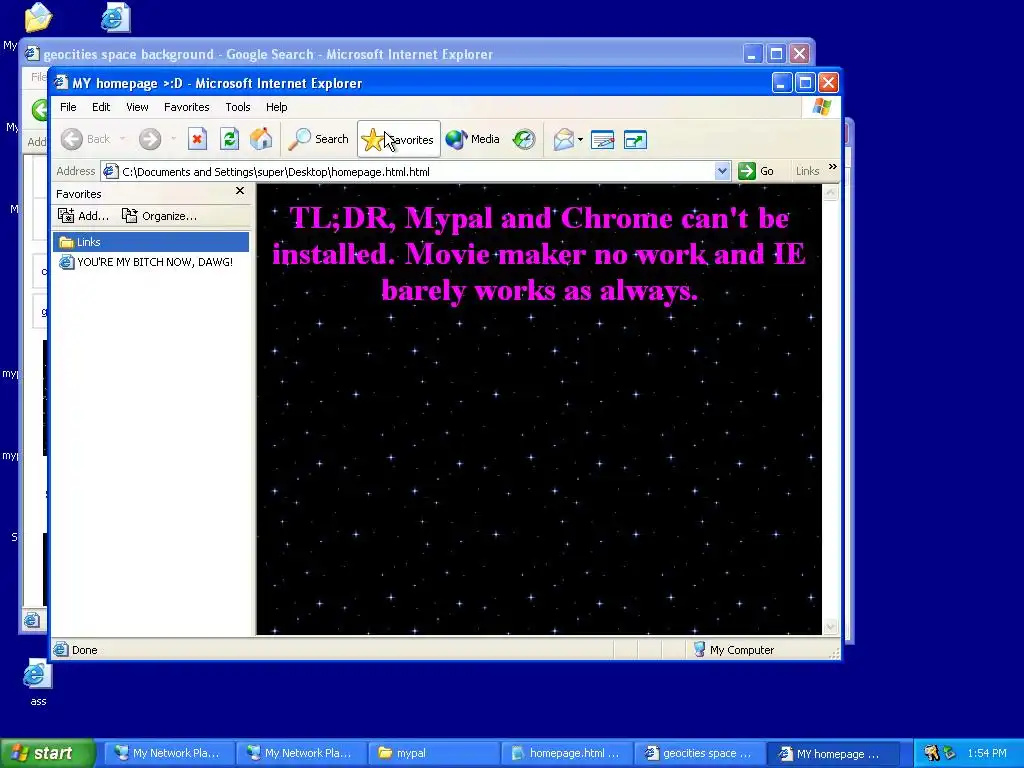Open the Media pane

(x=472, y=139)
